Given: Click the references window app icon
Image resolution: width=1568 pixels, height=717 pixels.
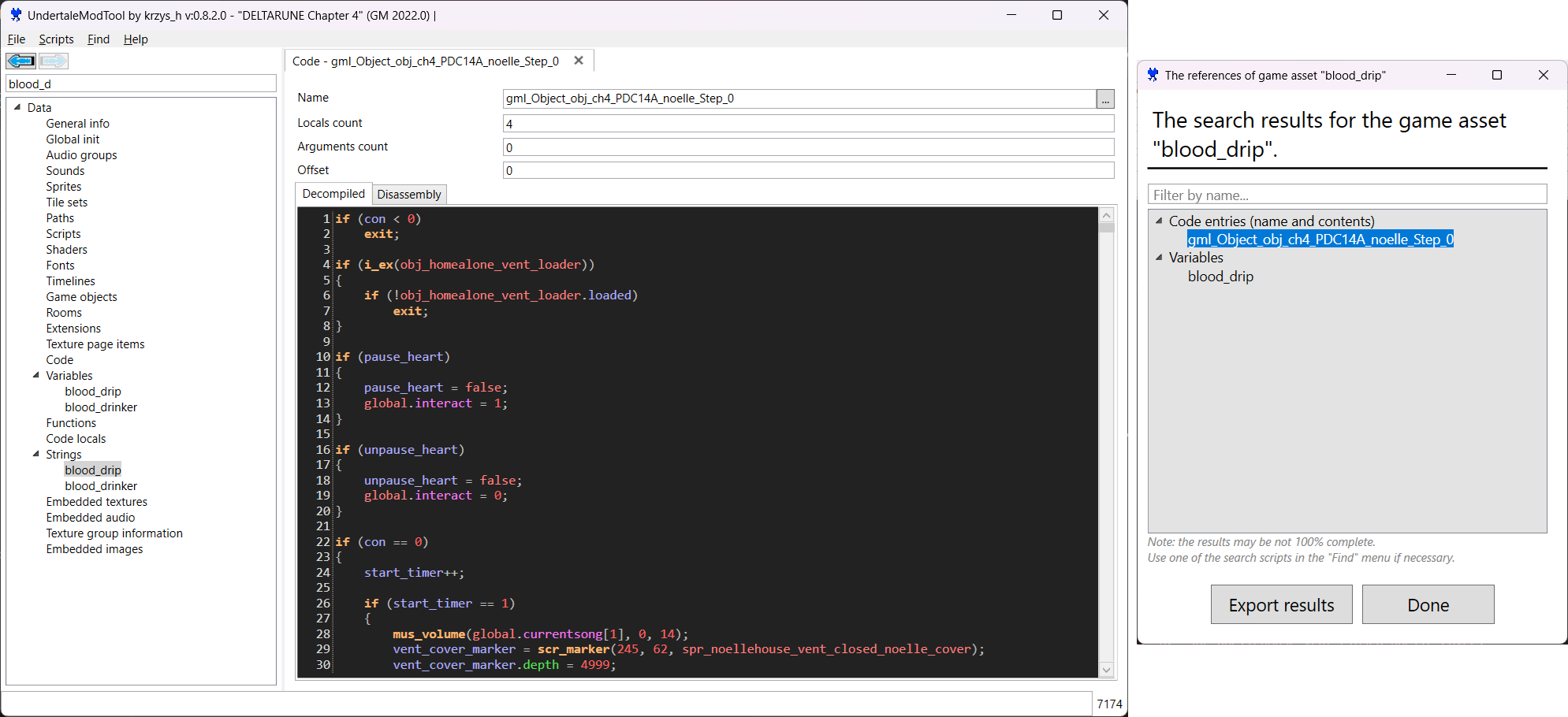Looking at the screenshot, I should pyautogui.click(x=1153, y=75).
